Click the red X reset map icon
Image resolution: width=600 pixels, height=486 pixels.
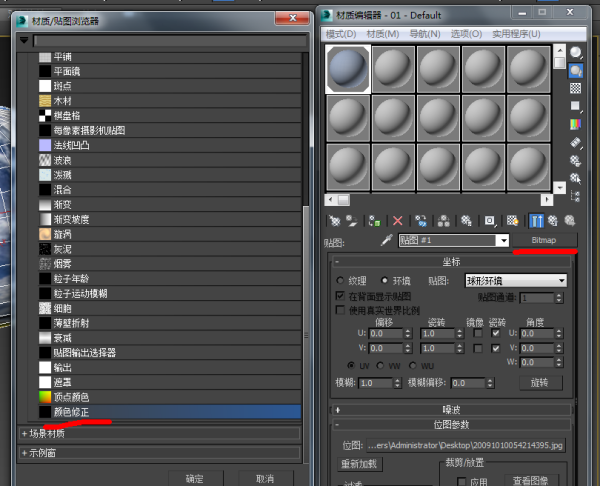pos(398,221)
